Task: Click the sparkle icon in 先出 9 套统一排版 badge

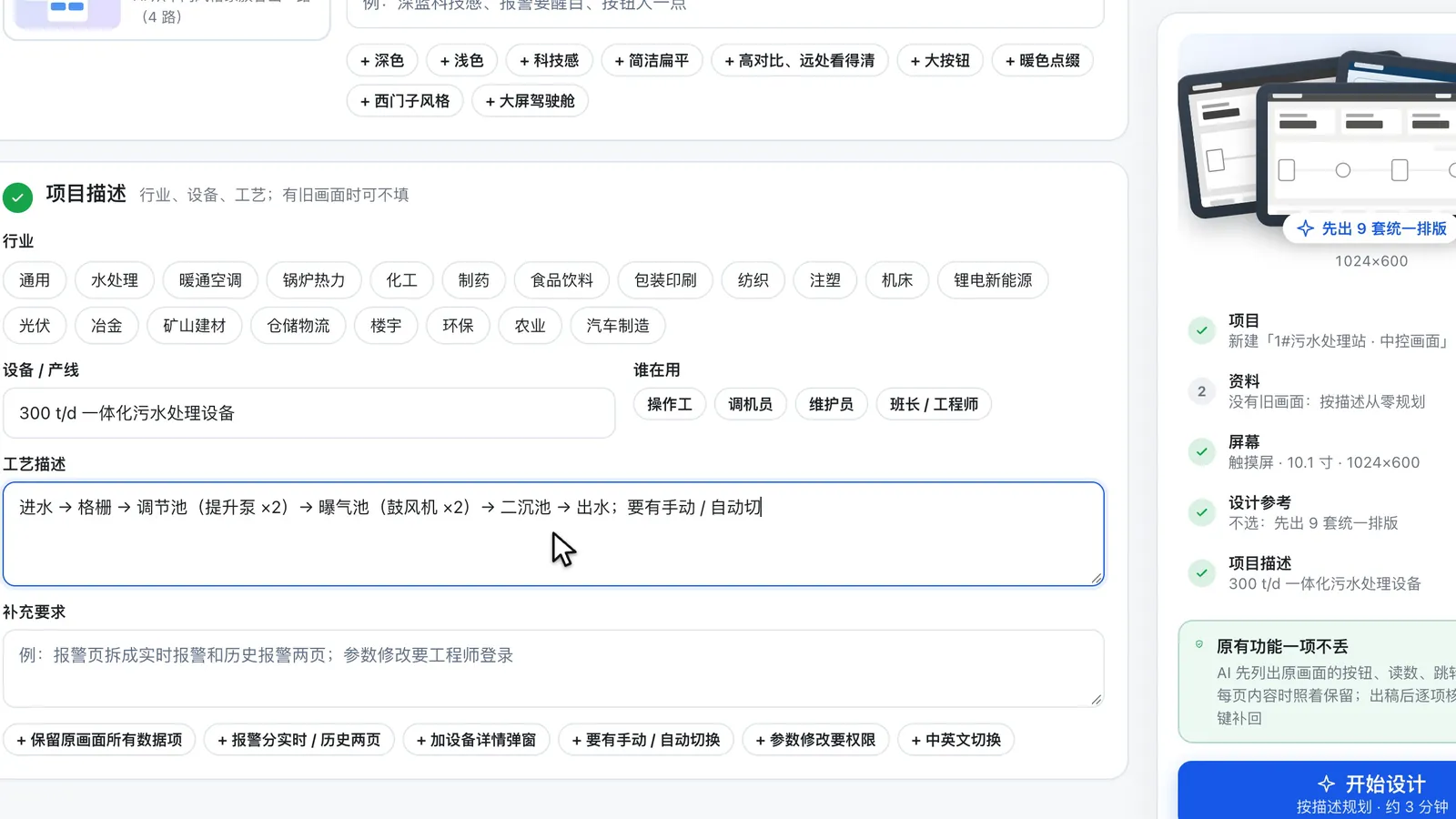Action: (x=1305, y=228)
